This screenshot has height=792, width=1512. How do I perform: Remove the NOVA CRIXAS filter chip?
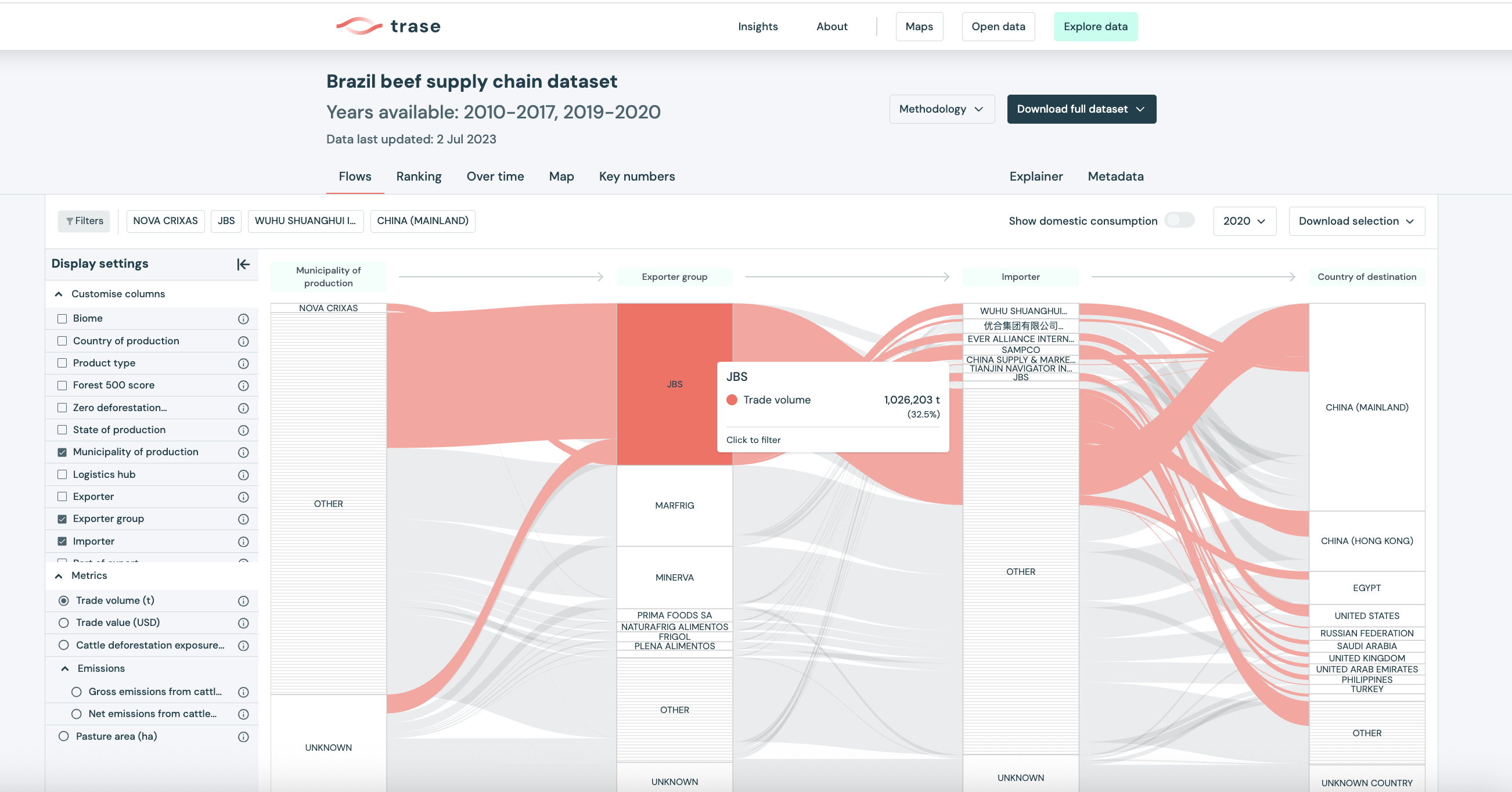(165, 221)
